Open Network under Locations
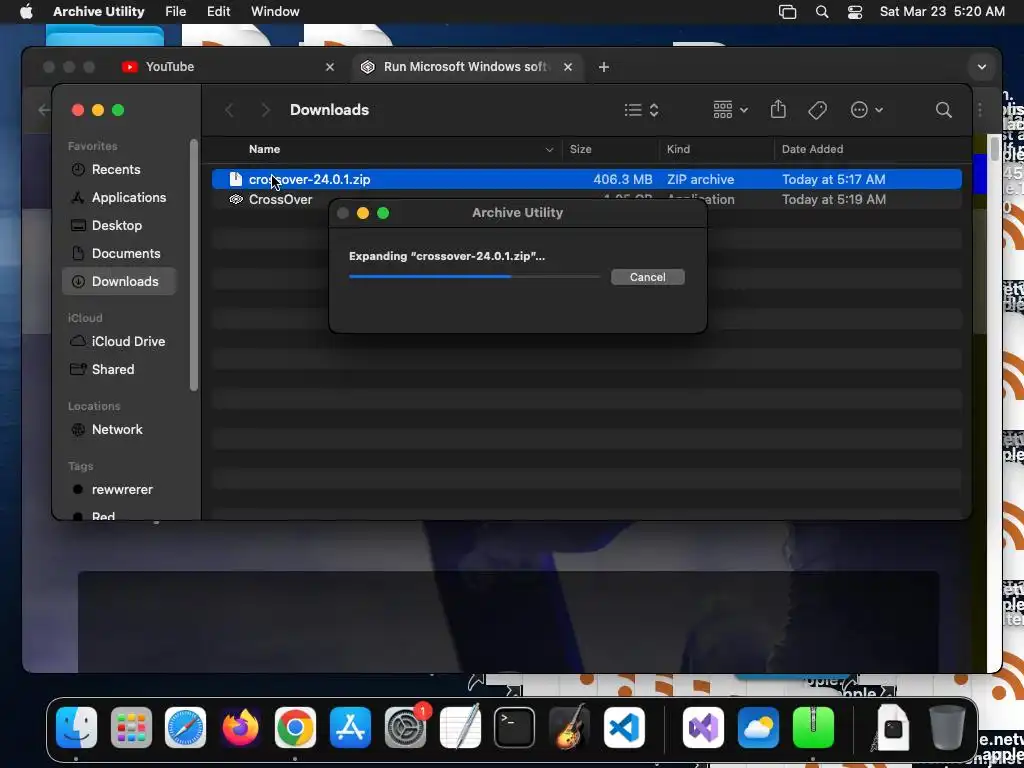Image resolution: width=1024 pixels, height=768 pixels. 119,430
